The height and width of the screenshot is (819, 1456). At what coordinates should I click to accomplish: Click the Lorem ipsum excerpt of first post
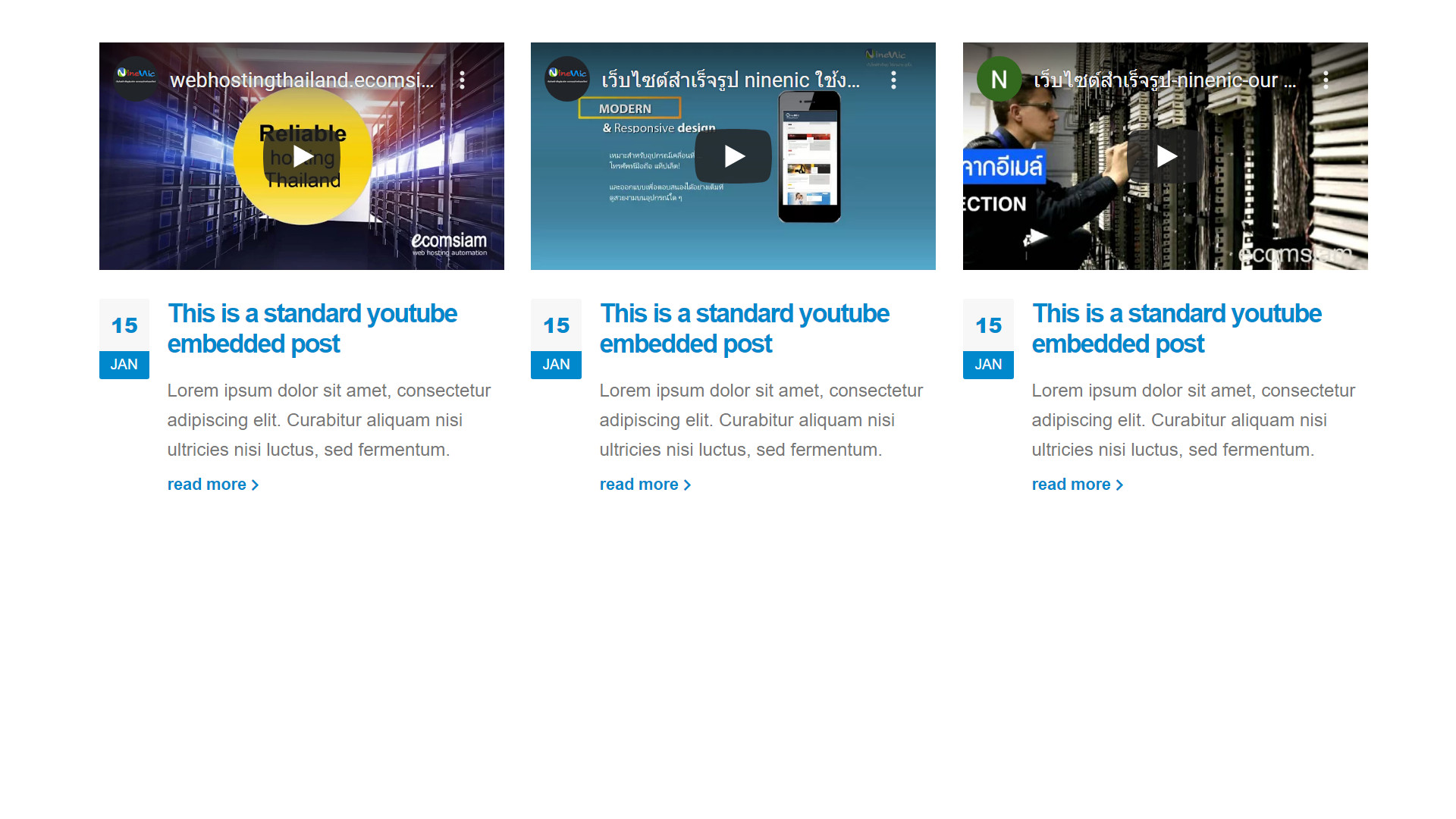[329, 420]
